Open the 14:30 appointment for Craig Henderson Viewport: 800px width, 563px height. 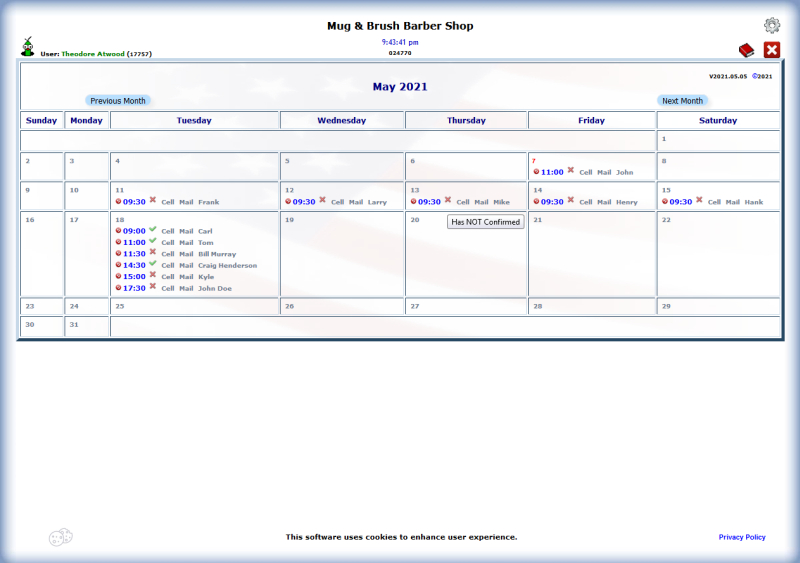tap(134, 265)
